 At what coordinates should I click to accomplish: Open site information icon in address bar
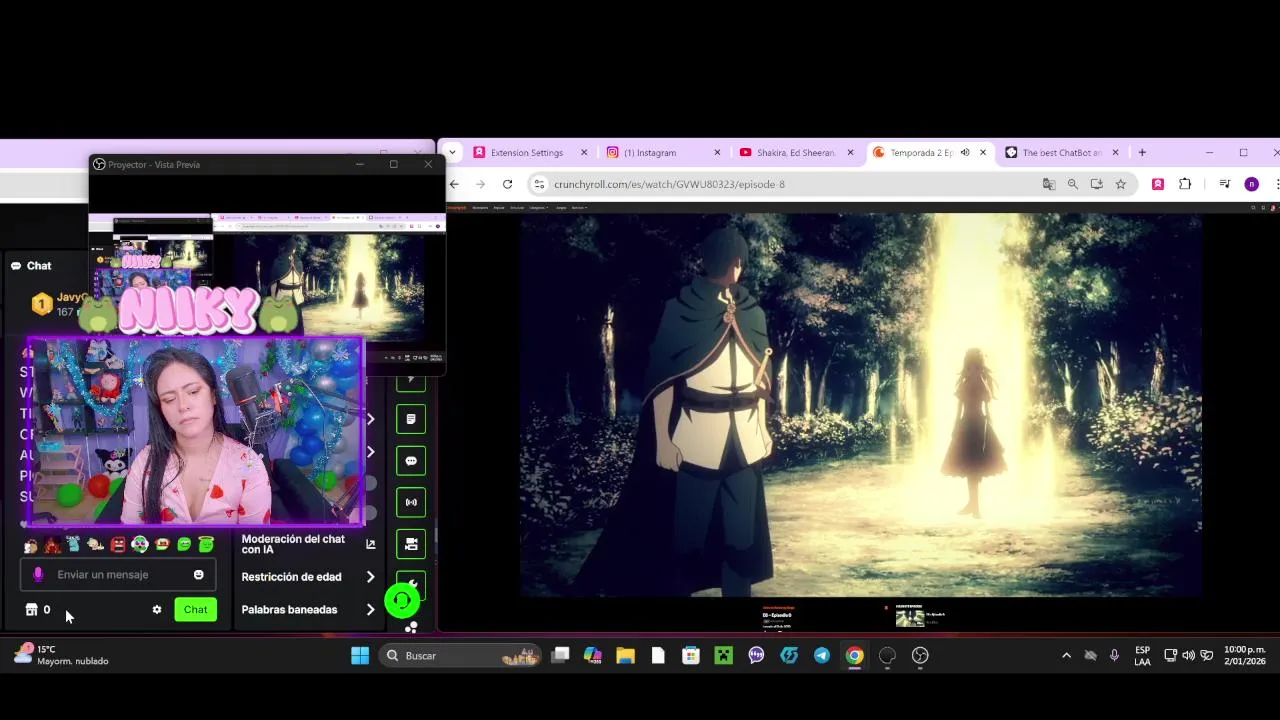tap(540, 184)
